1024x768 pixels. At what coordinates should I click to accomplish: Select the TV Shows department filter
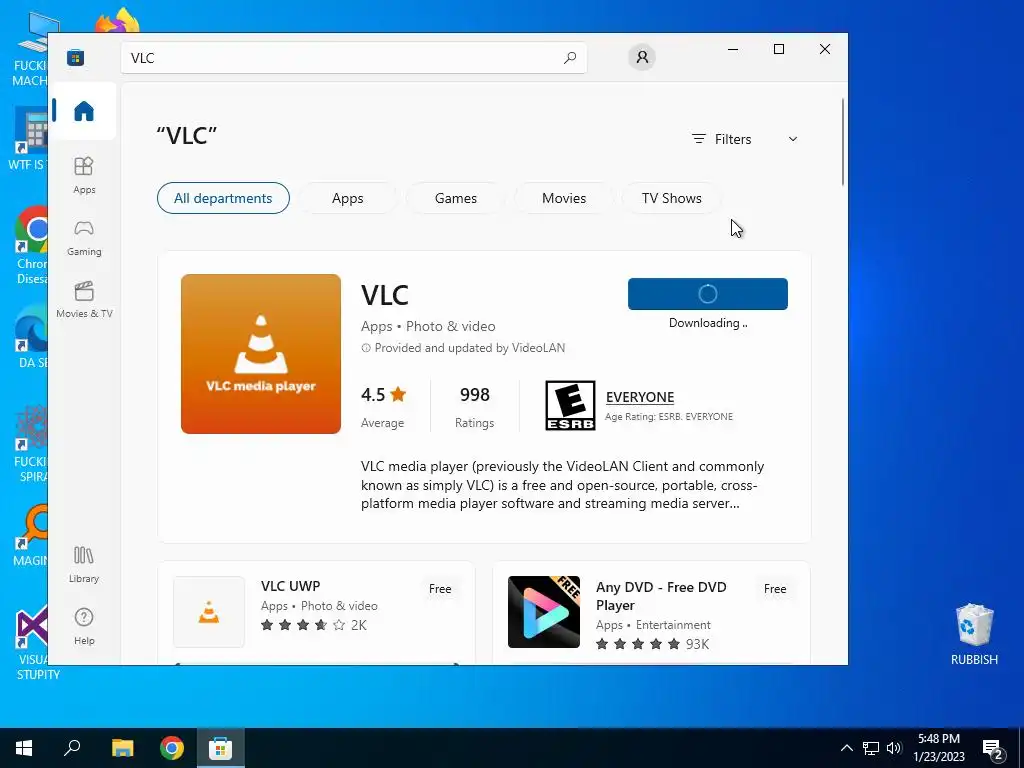pos(671,198)
